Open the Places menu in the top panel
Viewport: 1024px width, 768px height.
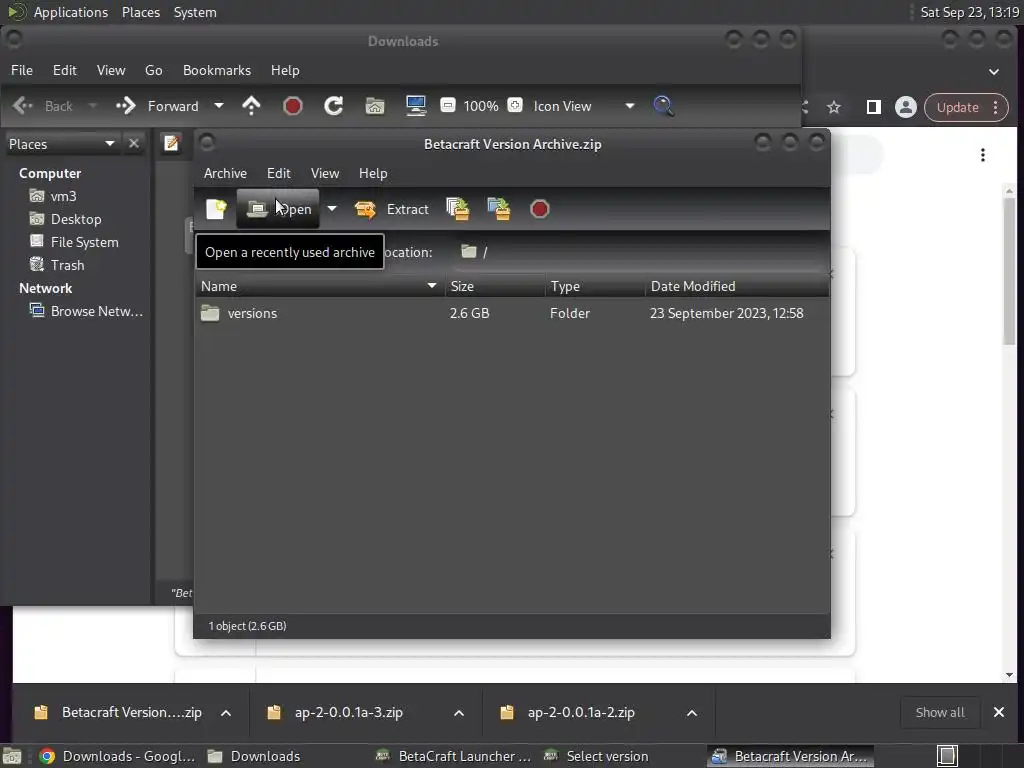coord(140,12)
